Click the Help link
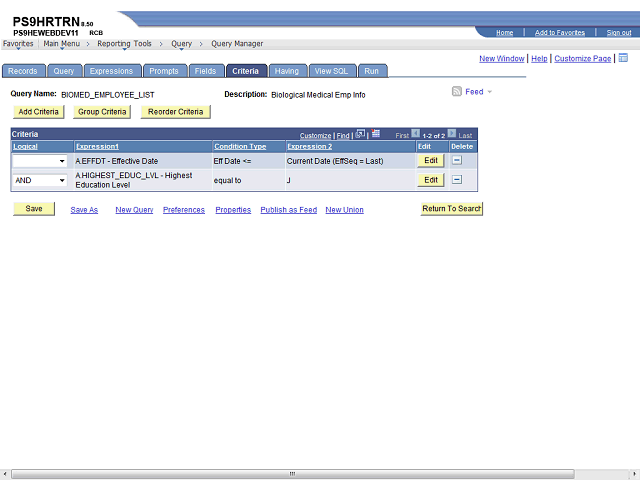This screenshot has height=480, width=640. coord(539,59)
